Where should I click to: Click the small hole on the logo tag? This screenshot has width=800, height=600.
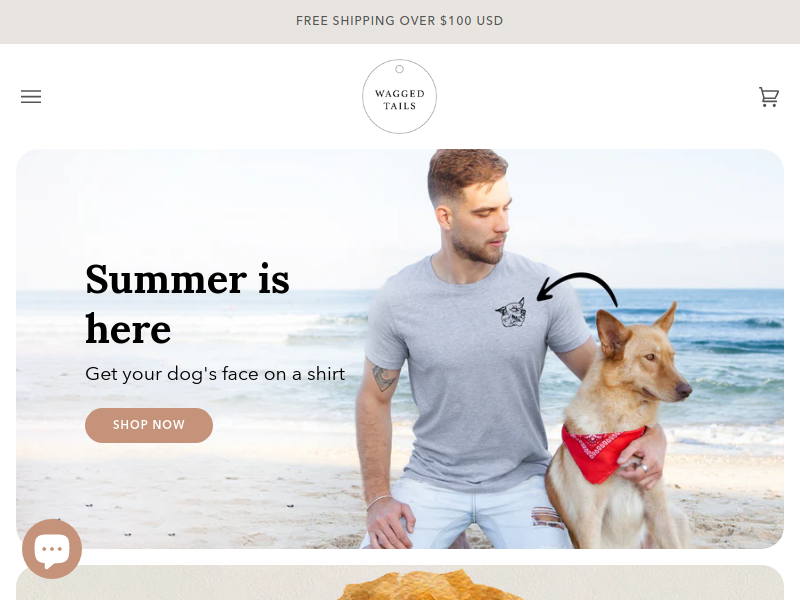click(x=399, y=69)
